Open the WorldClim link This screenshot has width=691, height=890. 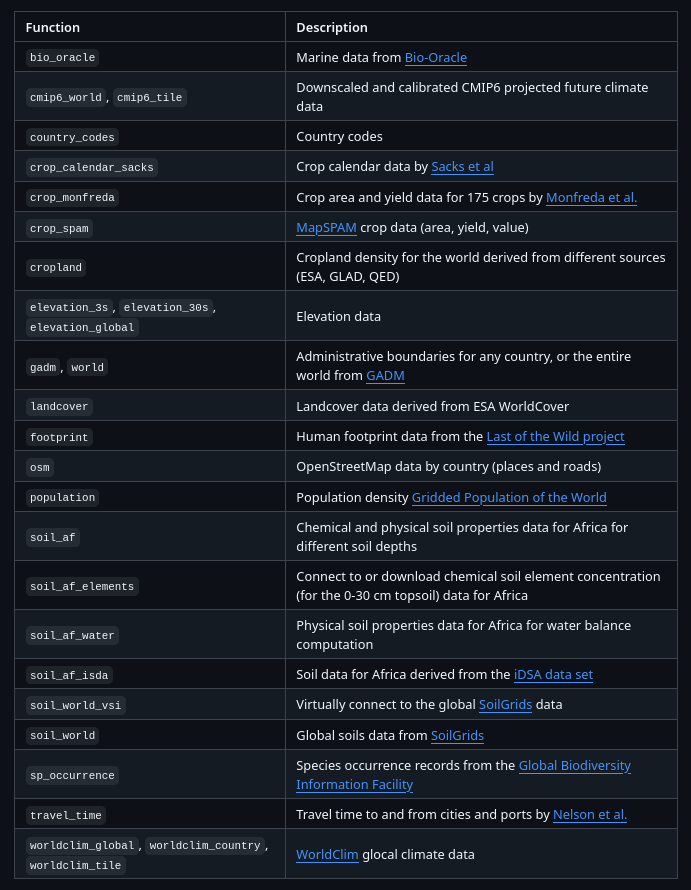coord(327,855)
